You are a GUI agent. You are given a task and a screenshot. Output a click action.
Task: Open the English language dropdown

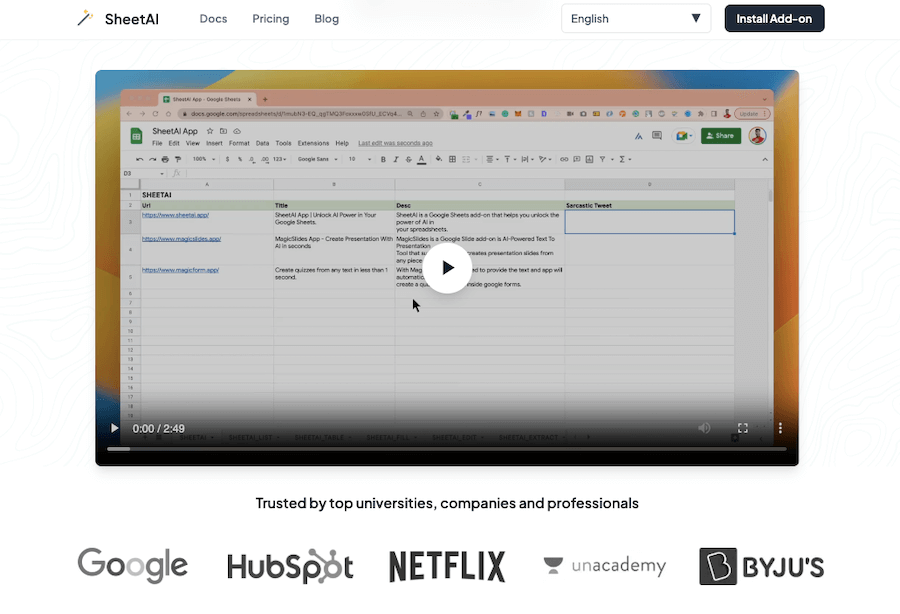coord(635,19)
